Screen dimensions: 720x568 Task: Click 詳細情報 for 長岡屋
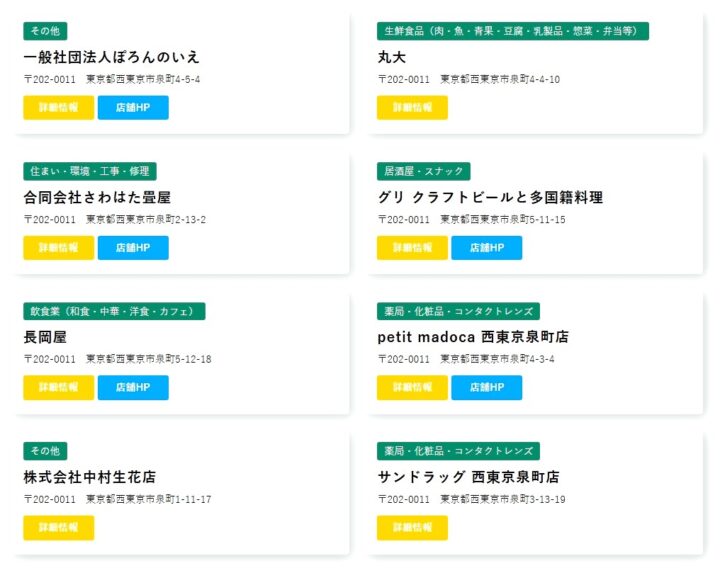tap(58, 388)
